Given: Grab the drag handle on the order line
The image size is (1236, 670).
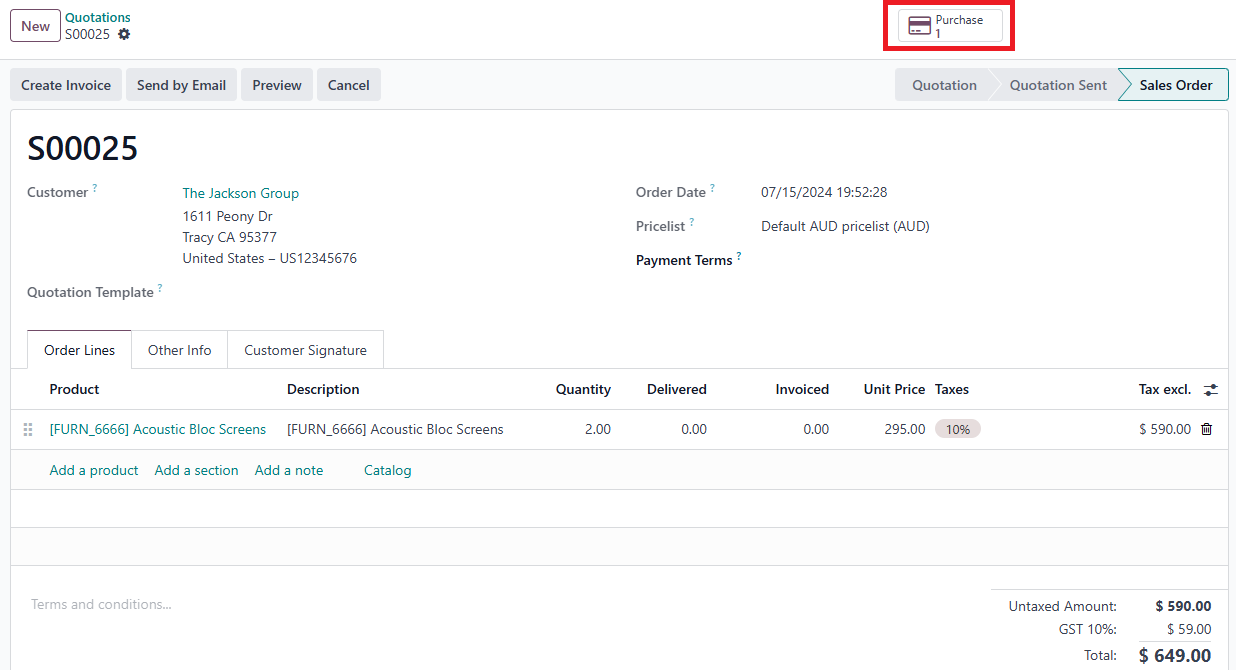Looking at the screenshot, I should click(28, 430).
